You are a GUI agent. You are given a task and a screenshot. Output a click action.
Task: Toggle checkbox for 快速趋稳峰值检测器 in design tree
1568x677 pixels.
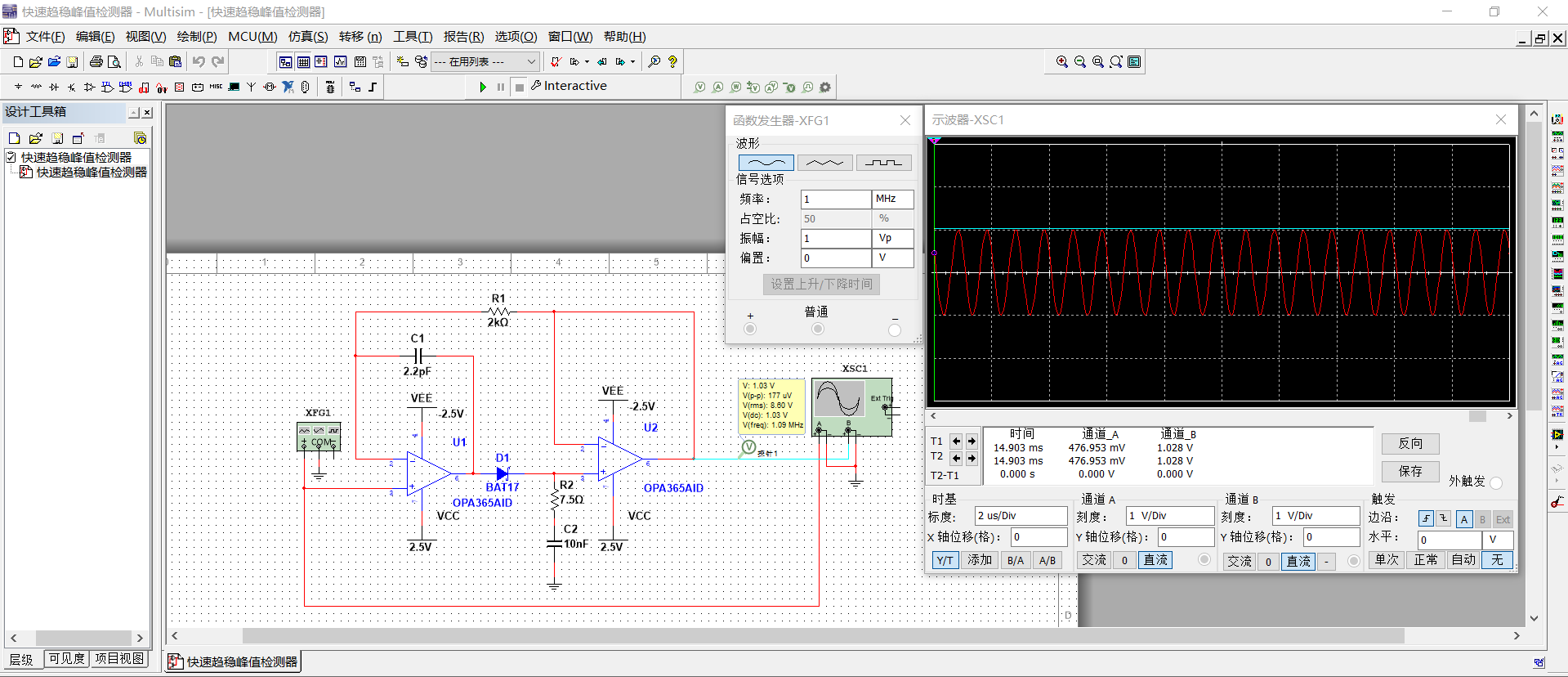point(11,157)
